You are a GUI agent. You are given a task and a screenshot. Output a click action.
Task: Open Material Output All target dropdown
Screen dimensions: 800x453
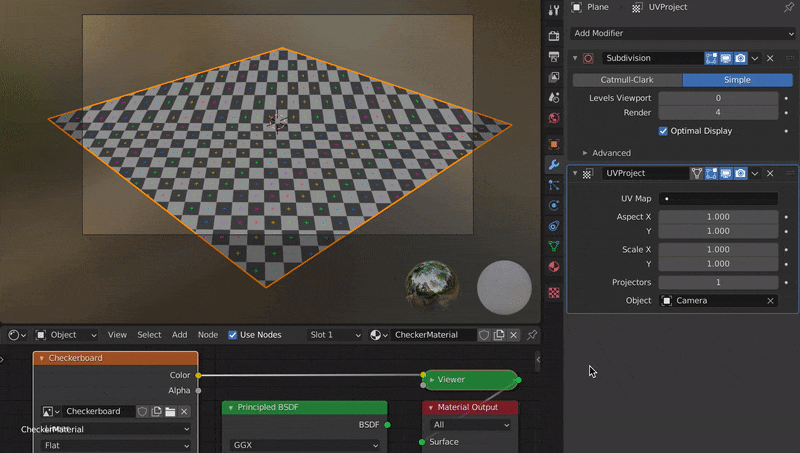[x=470, y=424]
